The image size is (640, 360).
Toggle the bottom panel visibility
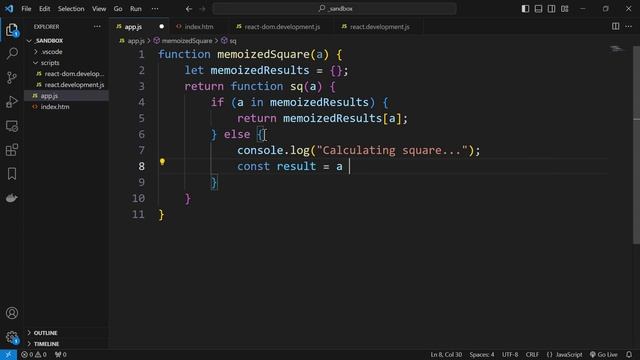click(538, 9)
